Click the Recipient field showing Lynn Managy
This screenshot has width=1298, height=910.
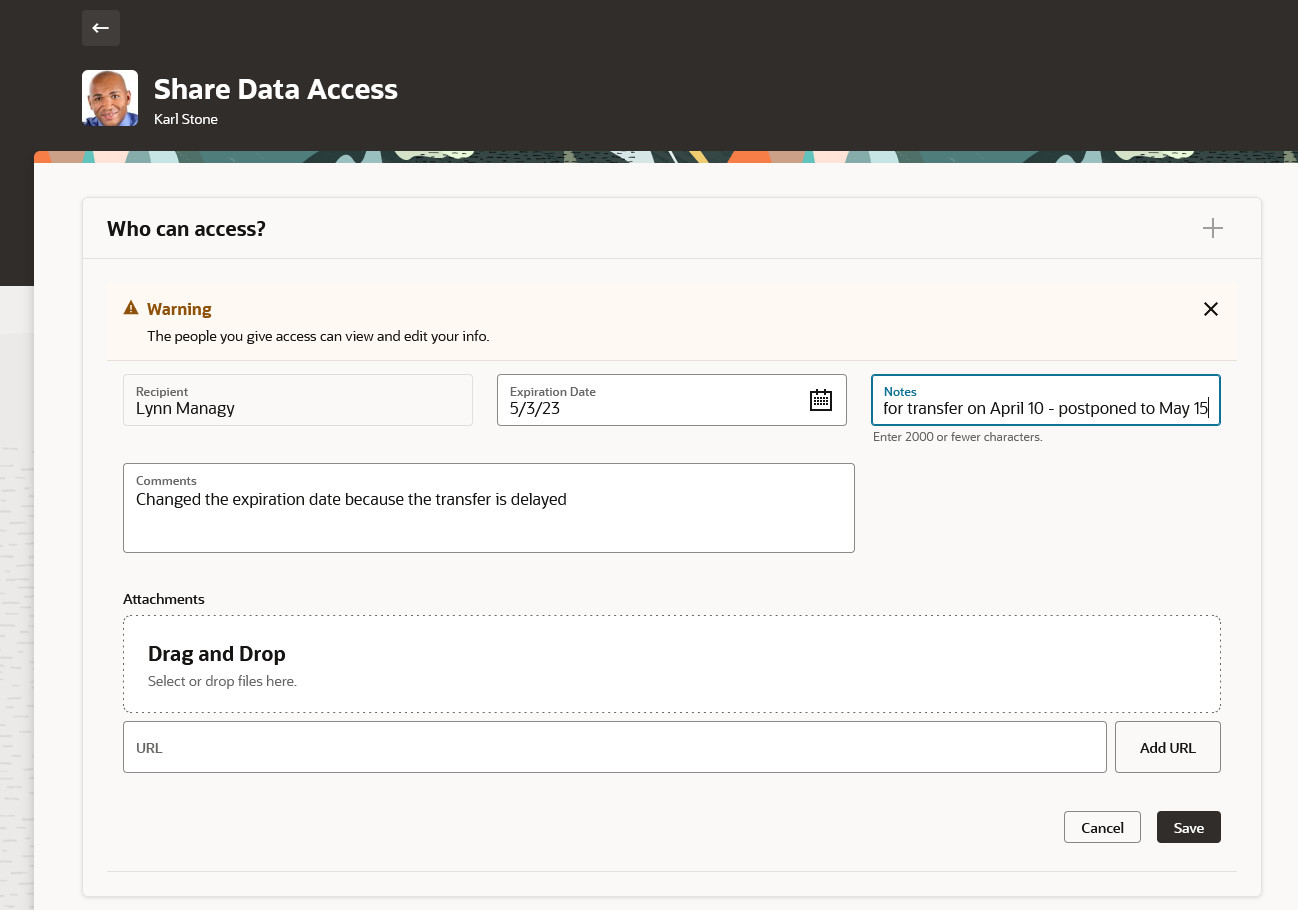pos(297,400)
